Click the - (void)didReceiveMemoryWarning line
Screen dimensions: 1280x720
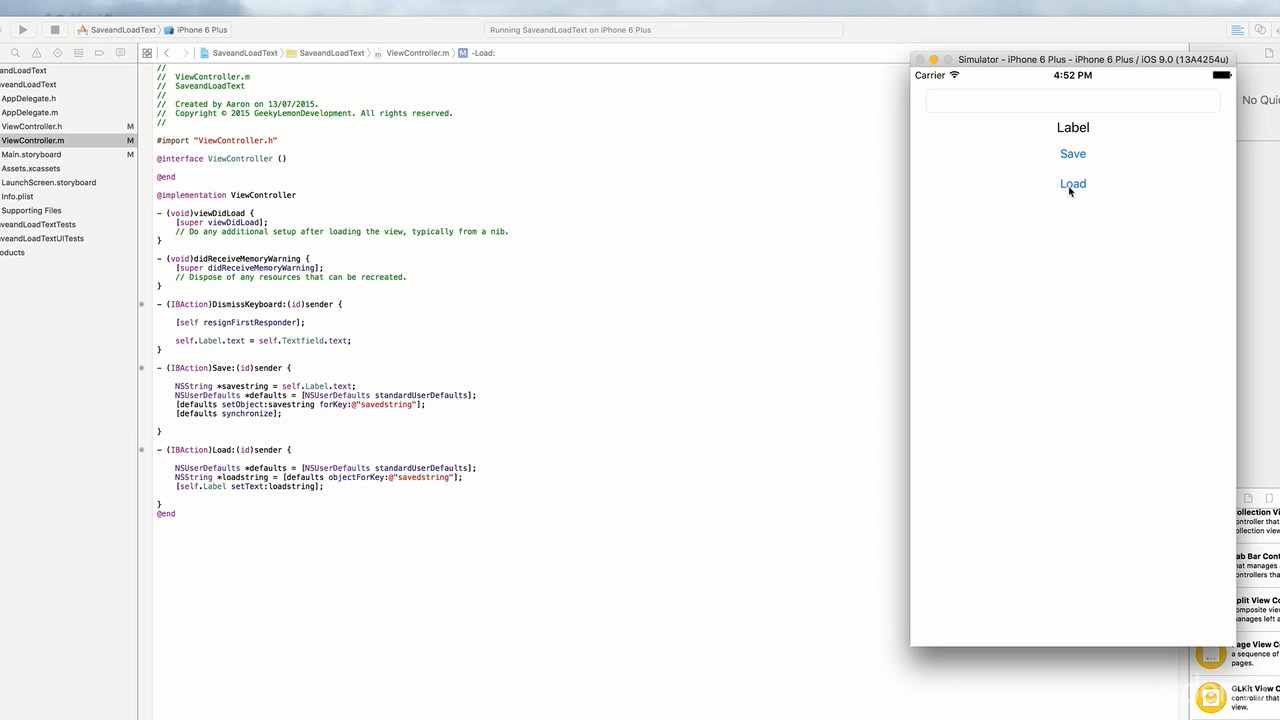click(233, 259)
